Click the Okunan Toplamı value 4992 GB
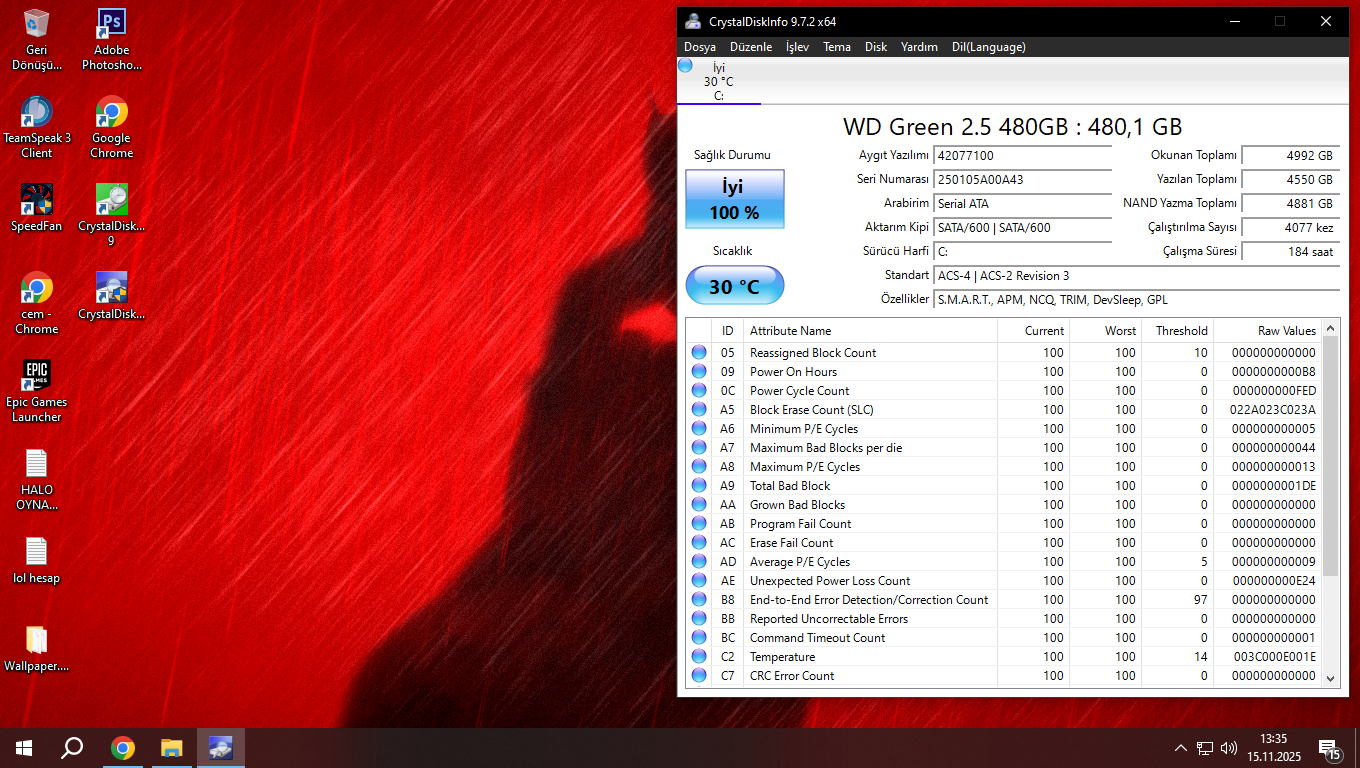This screenshot has width=1360, height=768. tap(1290, 156)
